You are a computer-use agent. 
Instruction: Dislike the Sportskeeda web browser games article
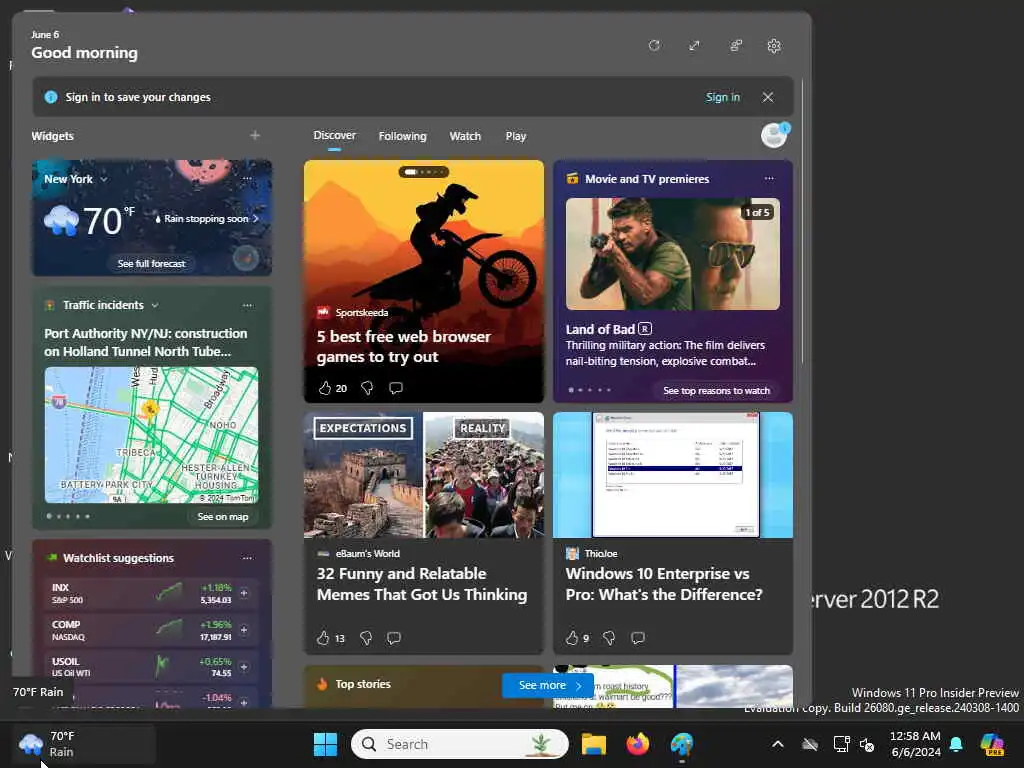tap(367, 388)
